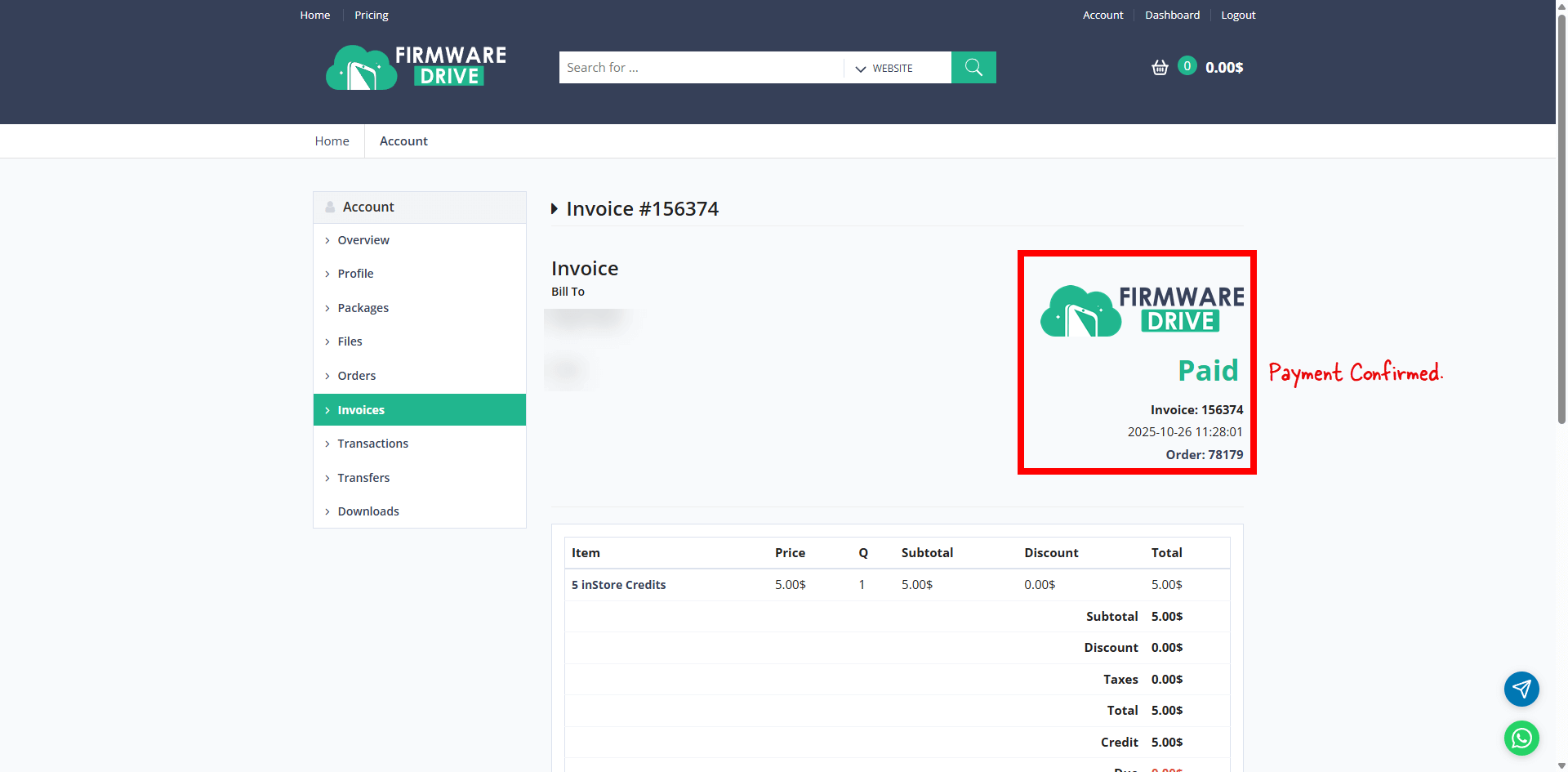The image size is (1568, 772).
Task: Open the WhatsApp chat bubble
Action: [1521, 739]
